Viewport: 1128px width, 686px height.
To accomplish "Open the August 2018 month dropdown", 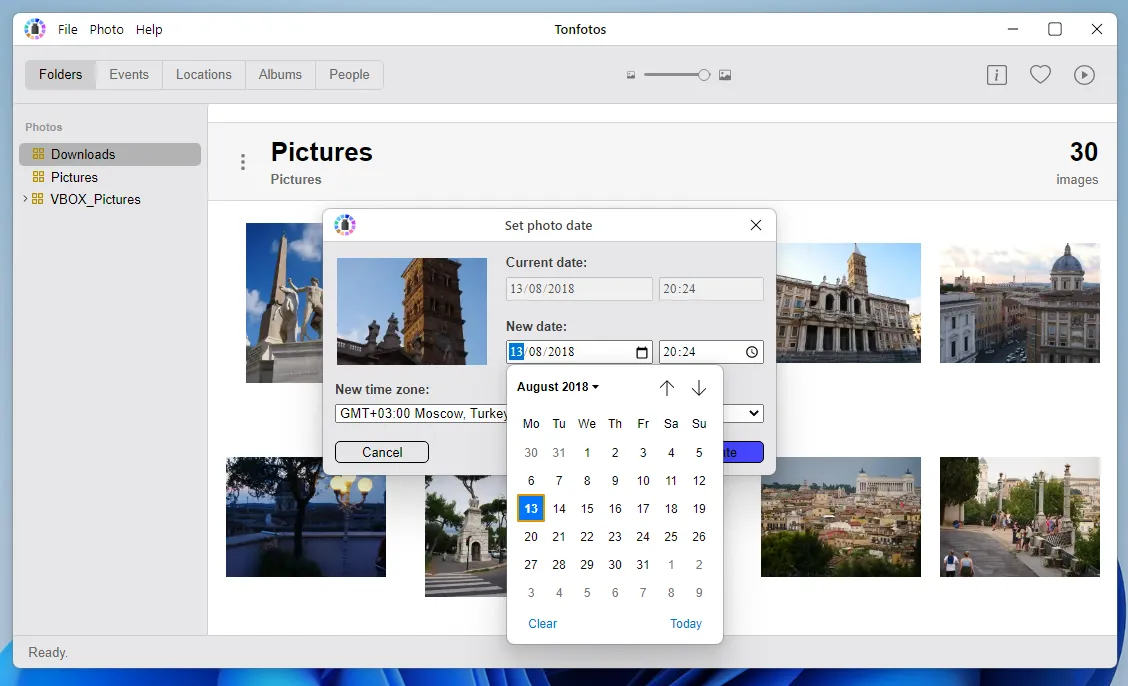I will tap(558, 387).
